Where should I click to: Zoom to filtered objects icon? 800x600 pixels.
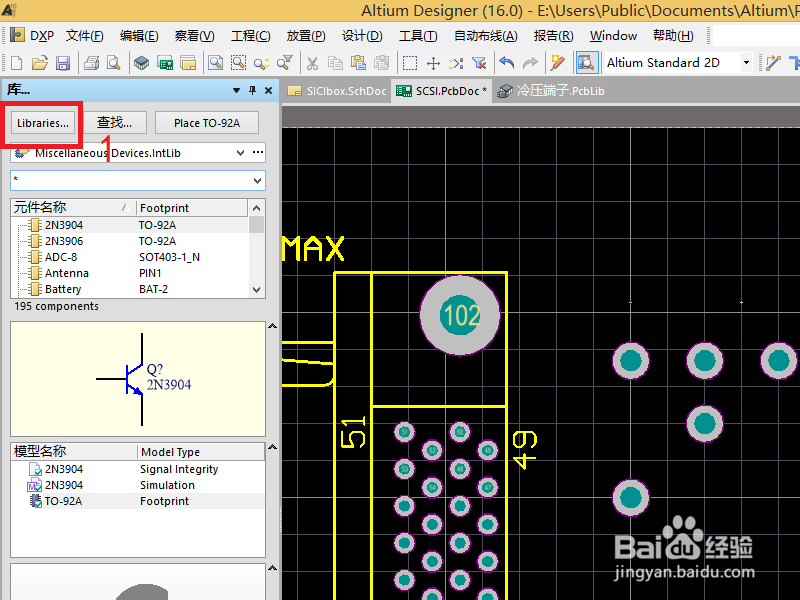click(x=284, y=63)
